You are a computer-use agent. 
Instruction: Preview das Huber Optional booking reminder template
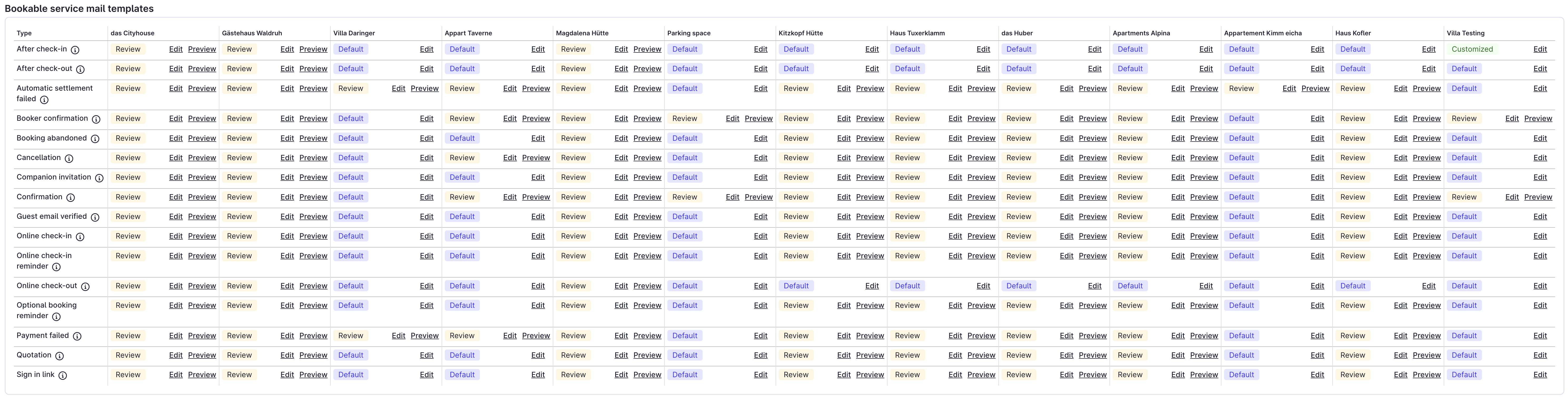(1093, 305)
